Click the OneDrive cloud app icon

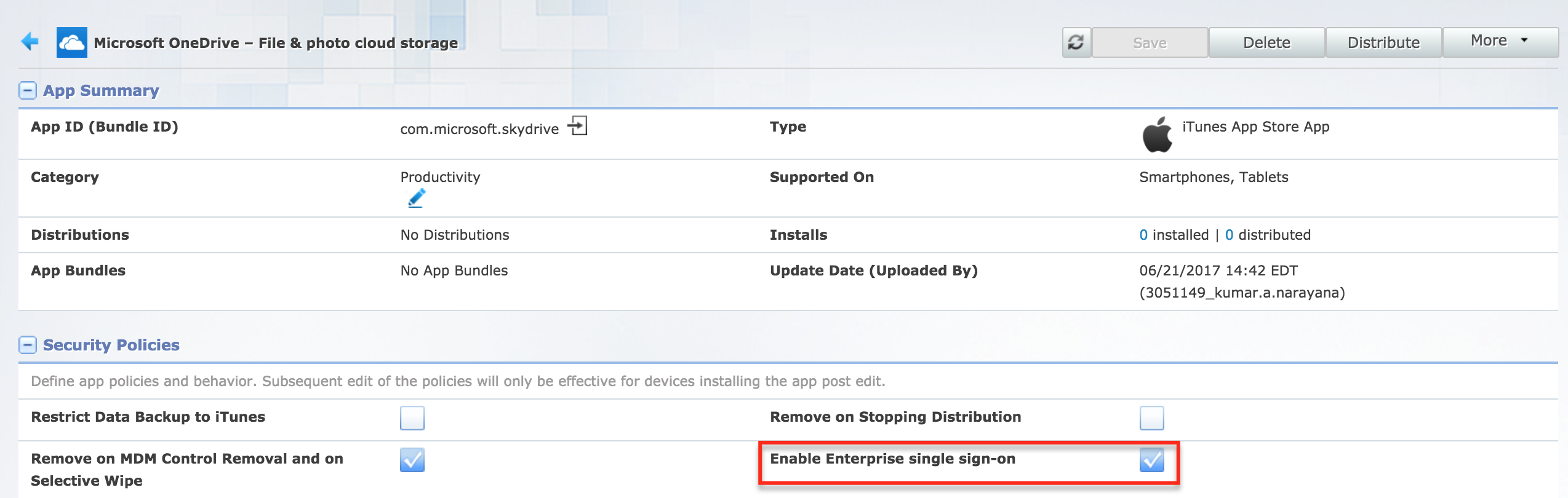point(72,42)
